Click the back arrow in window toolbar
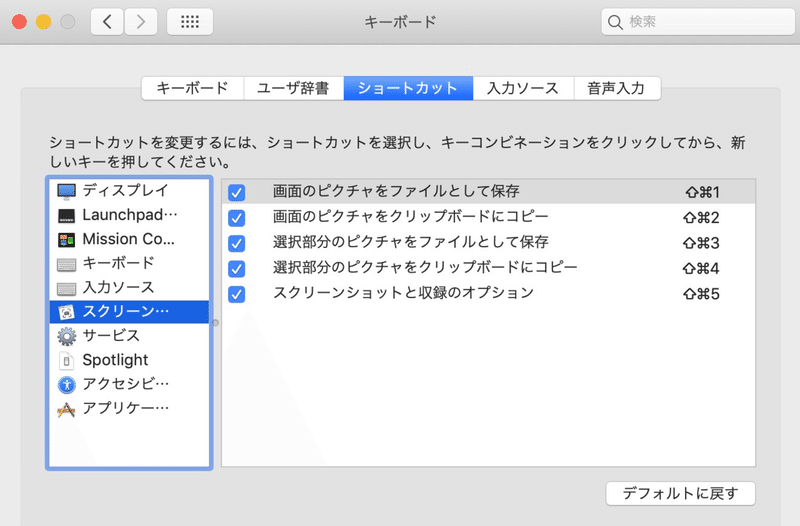Image resolution: width=800 pixels, height=526 pixels. [x=107, y=22]
